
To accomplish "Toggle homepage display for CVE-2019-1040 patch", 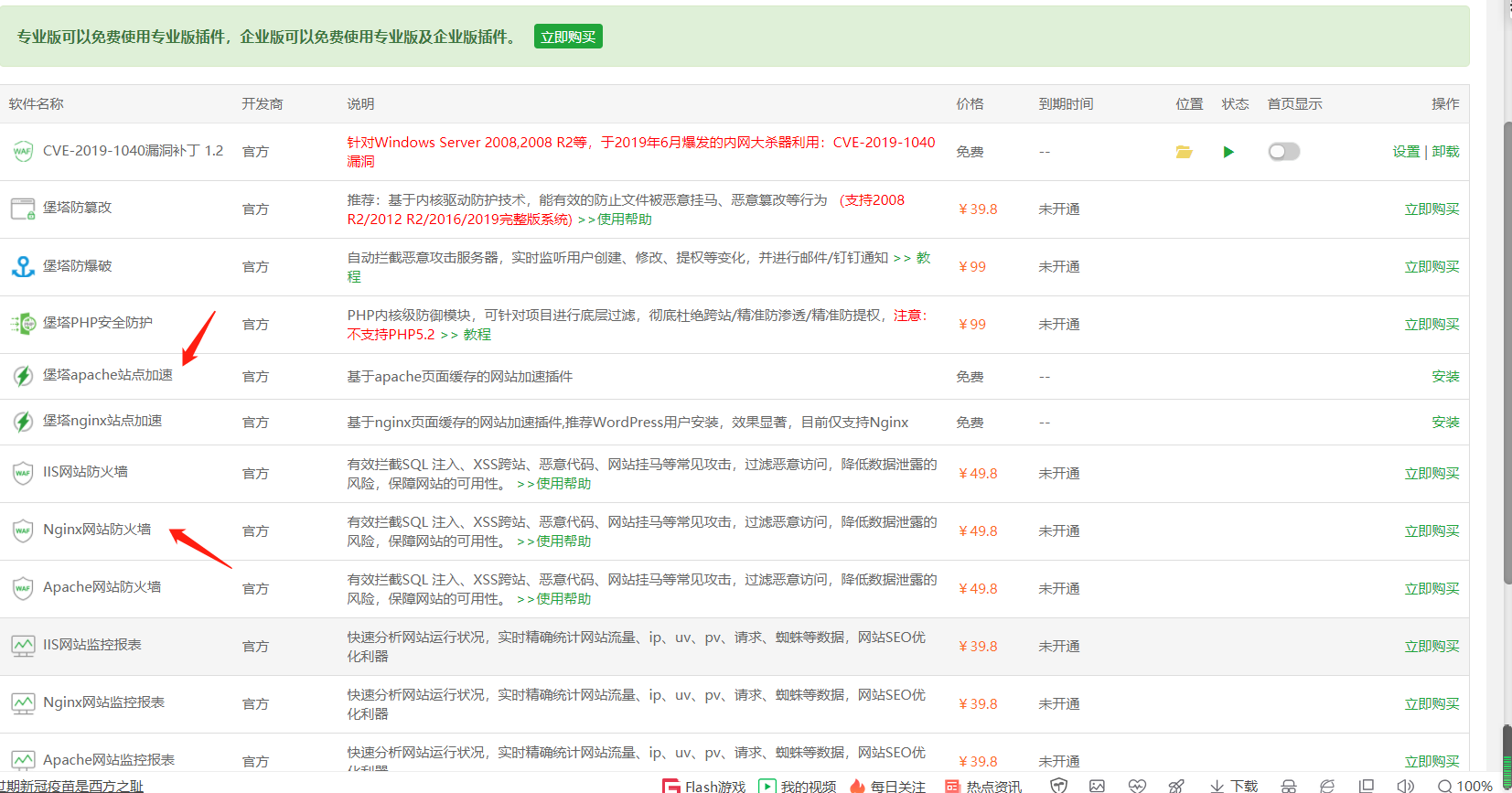I will (x=1283, y=152).
